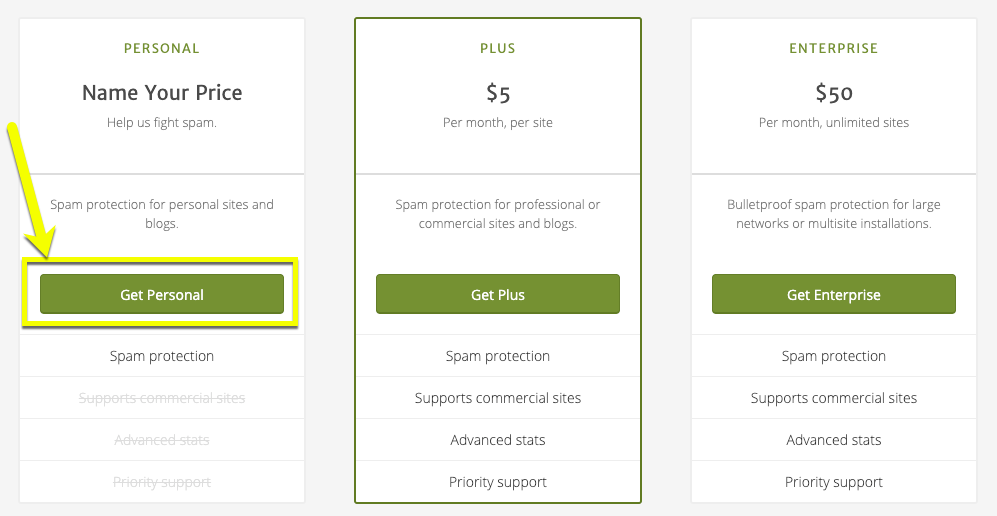Click the $50 Enterprise price
The height and width of the screenshot is (516, 997).
tap(833, 93)
